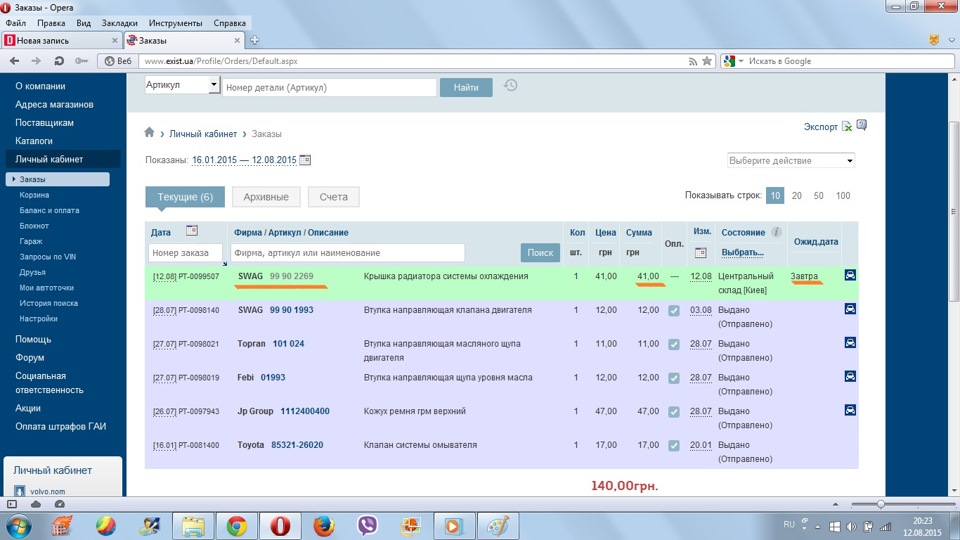Toggle paid checkbox for SWAG 99 90 1993

click(x=673, y=310)
